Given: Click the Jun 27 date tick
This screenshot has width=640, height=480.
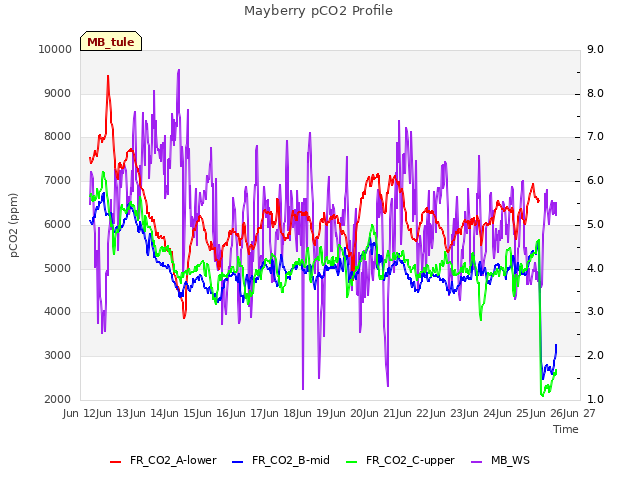Looking at the screenshot, I should point(581,413).
